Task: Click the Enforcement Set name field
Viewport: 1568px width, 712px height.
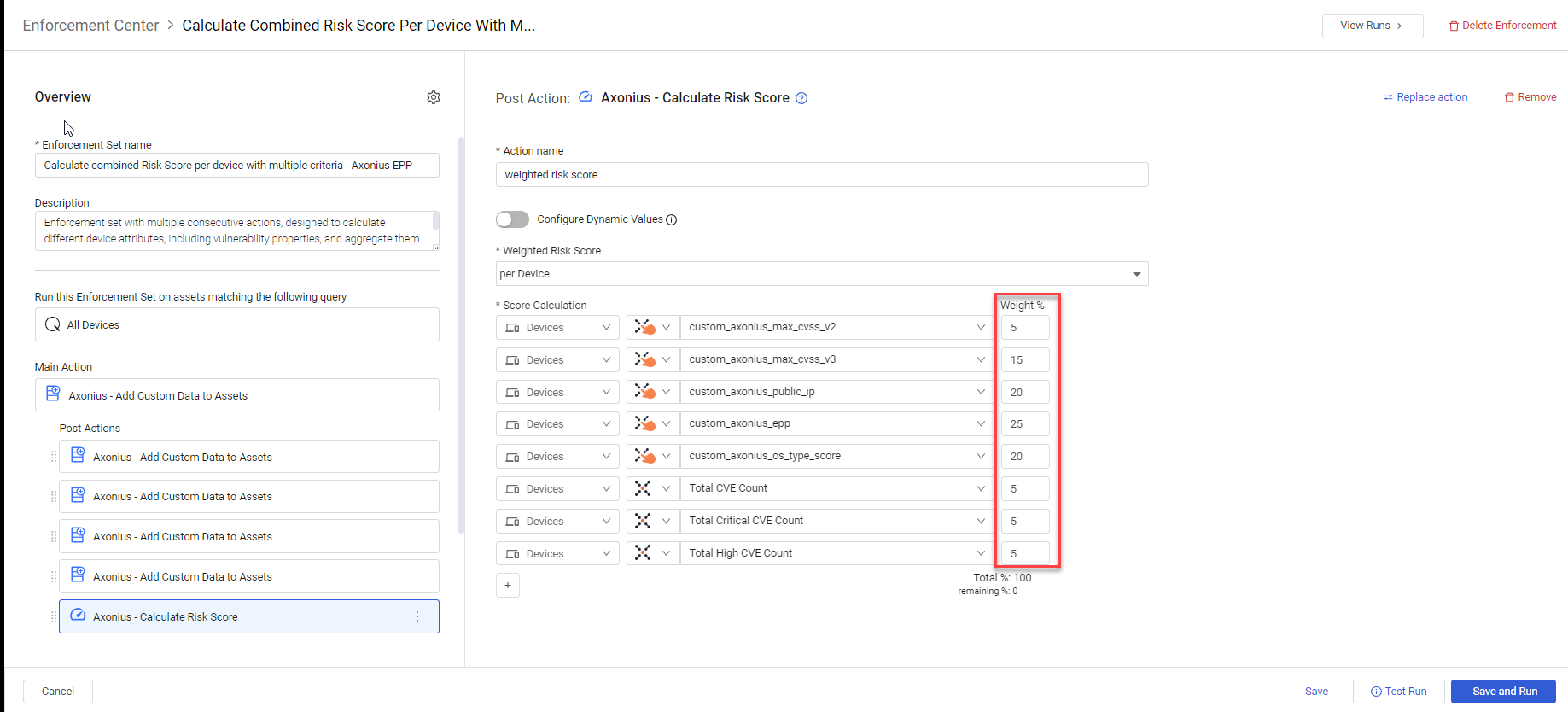Action: pyautogui.click(x=237, y=166)
